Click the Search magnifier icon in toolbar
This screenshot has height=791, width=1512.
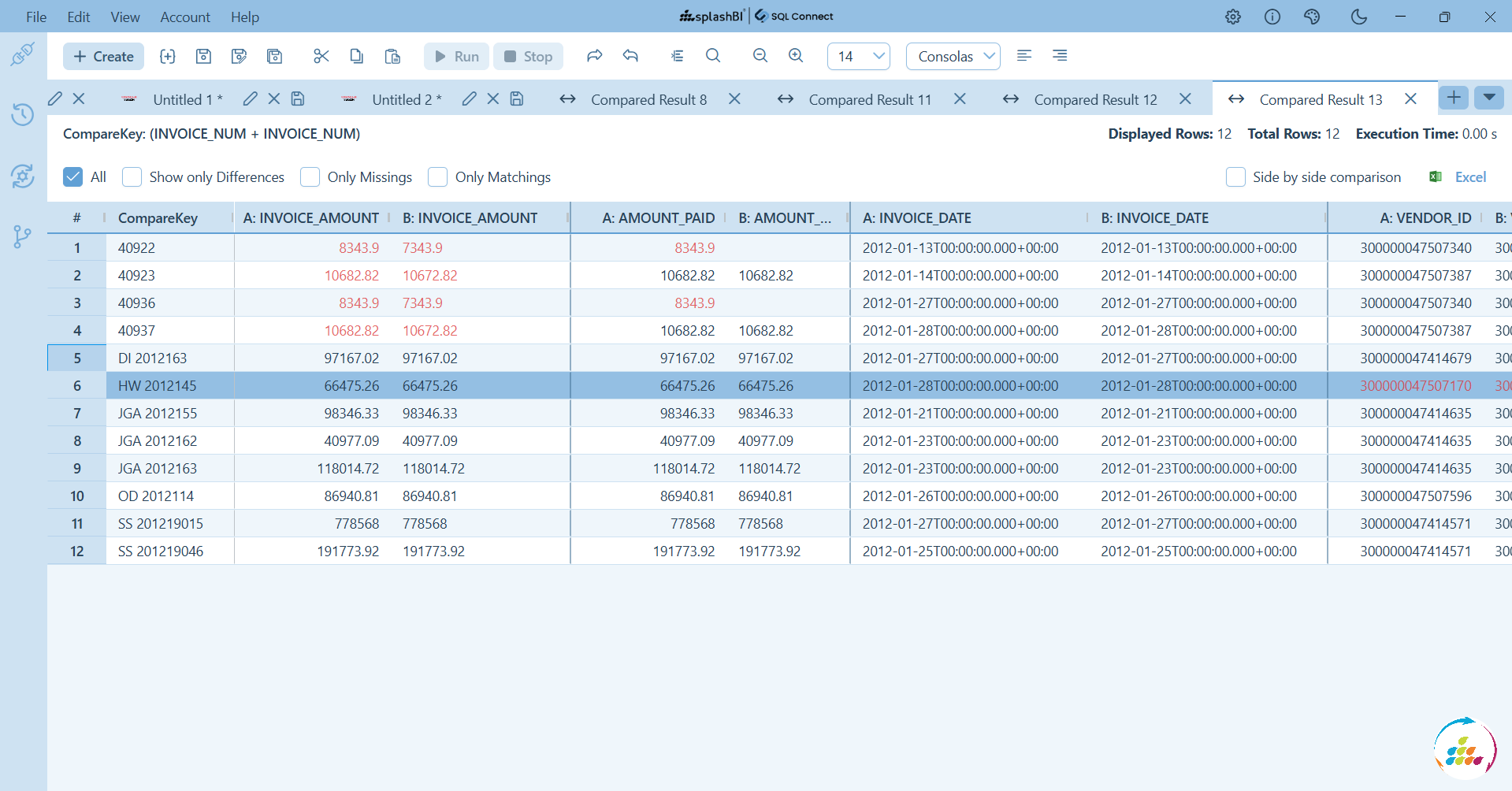713,55
